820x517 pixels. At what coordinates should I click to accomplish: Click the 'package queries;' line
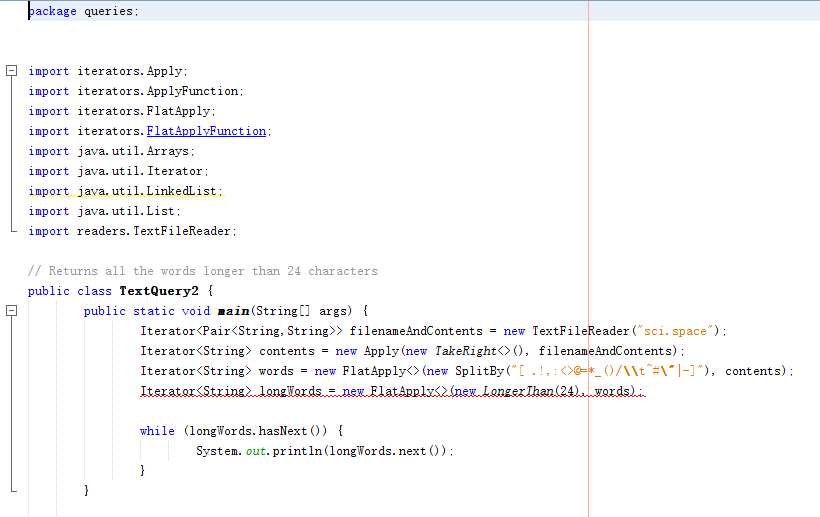tap(84, 11)
